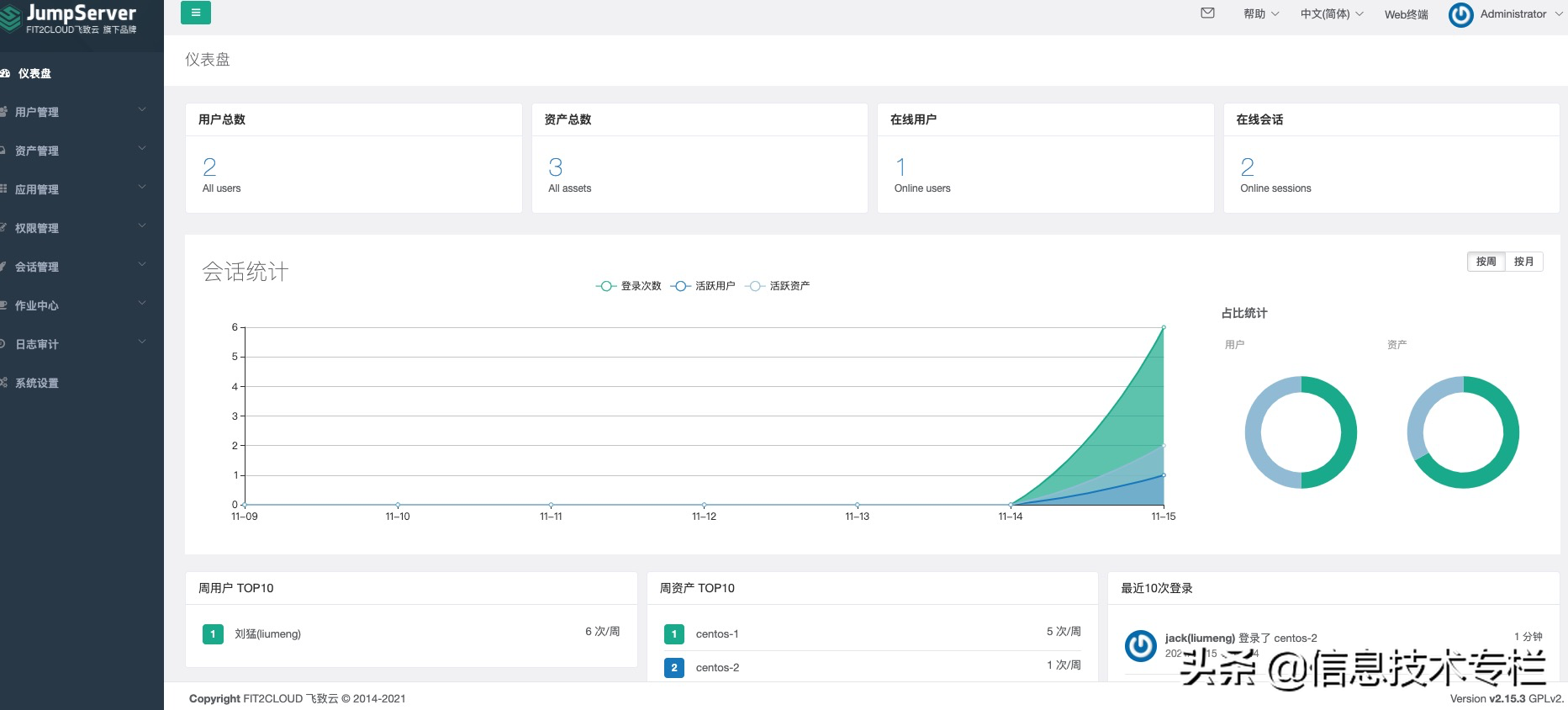
Task: Expand 会话管理 sidebar menu
Action: click(82, 267)
